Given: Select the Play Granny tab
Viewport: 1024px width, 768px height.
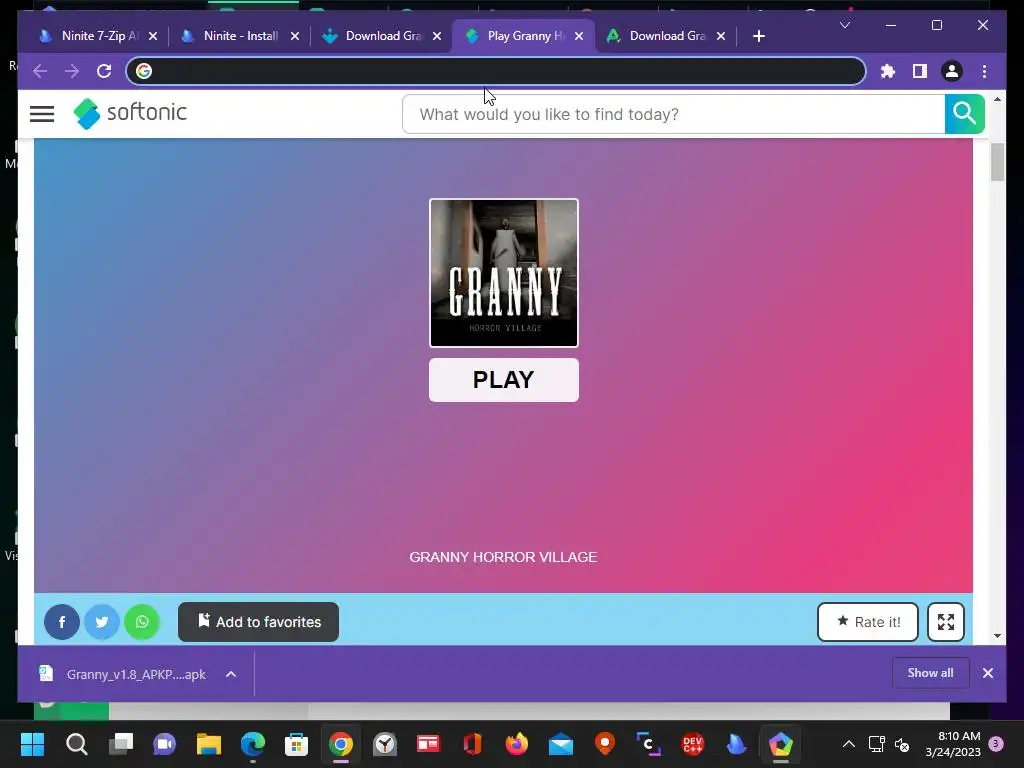Looking at the screenshot, I should tap(524, 36).
